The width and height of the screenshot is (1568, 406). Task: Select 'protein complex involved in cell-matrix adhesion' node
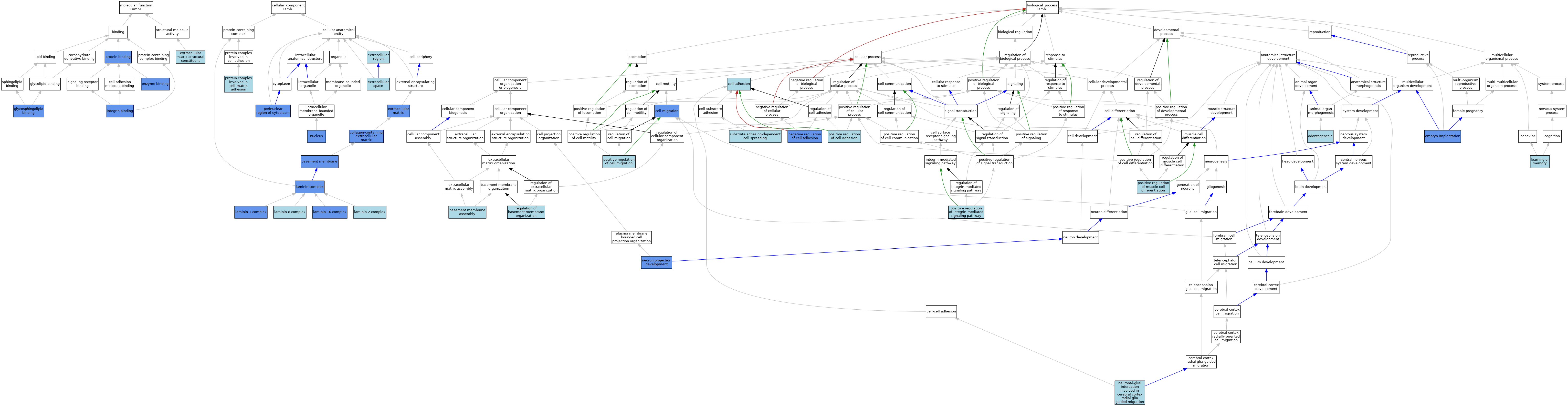[x=239, y=84]
